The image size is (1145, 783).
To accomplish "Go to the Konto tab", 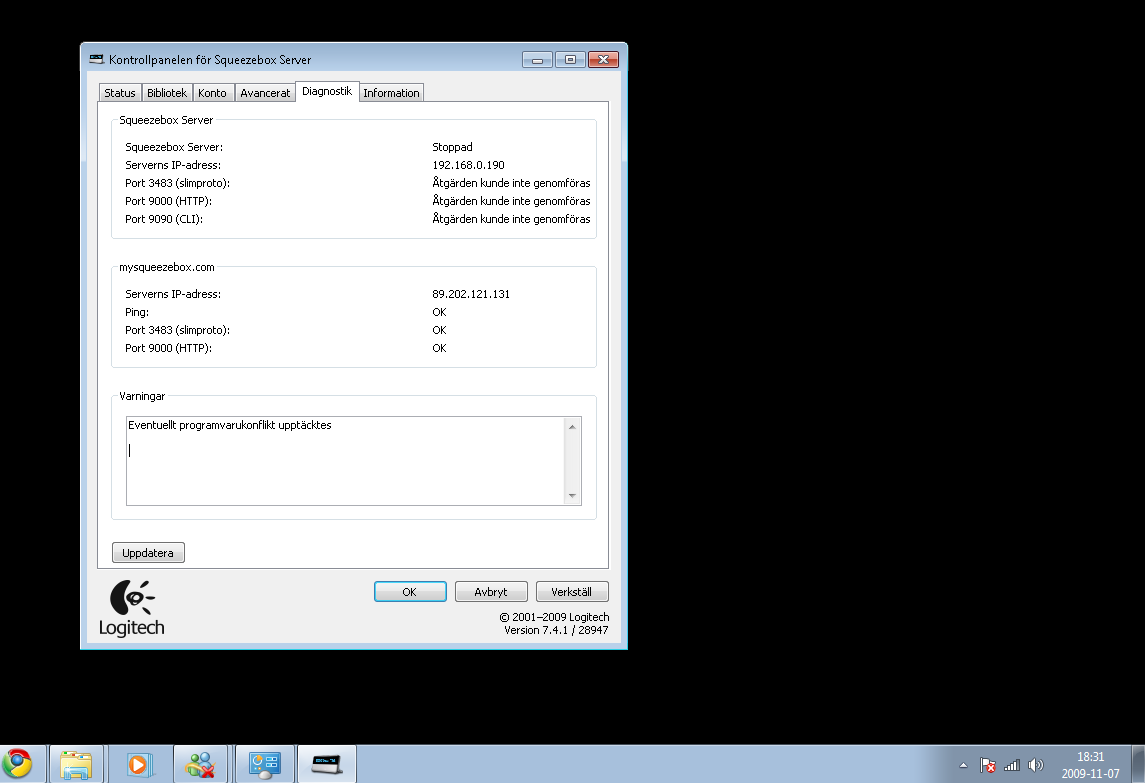I will coord(212,93).
